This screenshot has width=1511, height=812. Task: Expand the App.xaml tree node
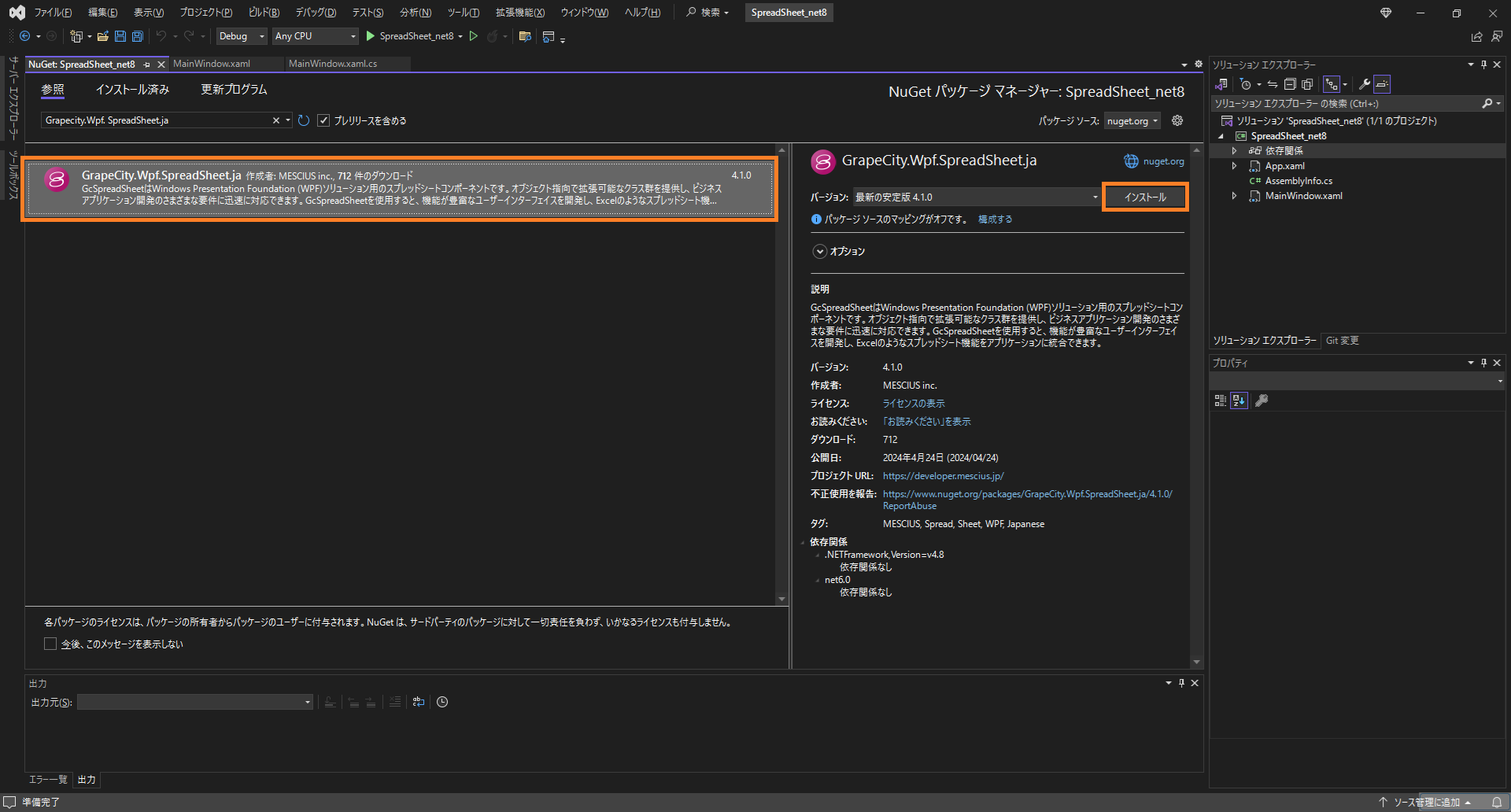coord(1234,166)
